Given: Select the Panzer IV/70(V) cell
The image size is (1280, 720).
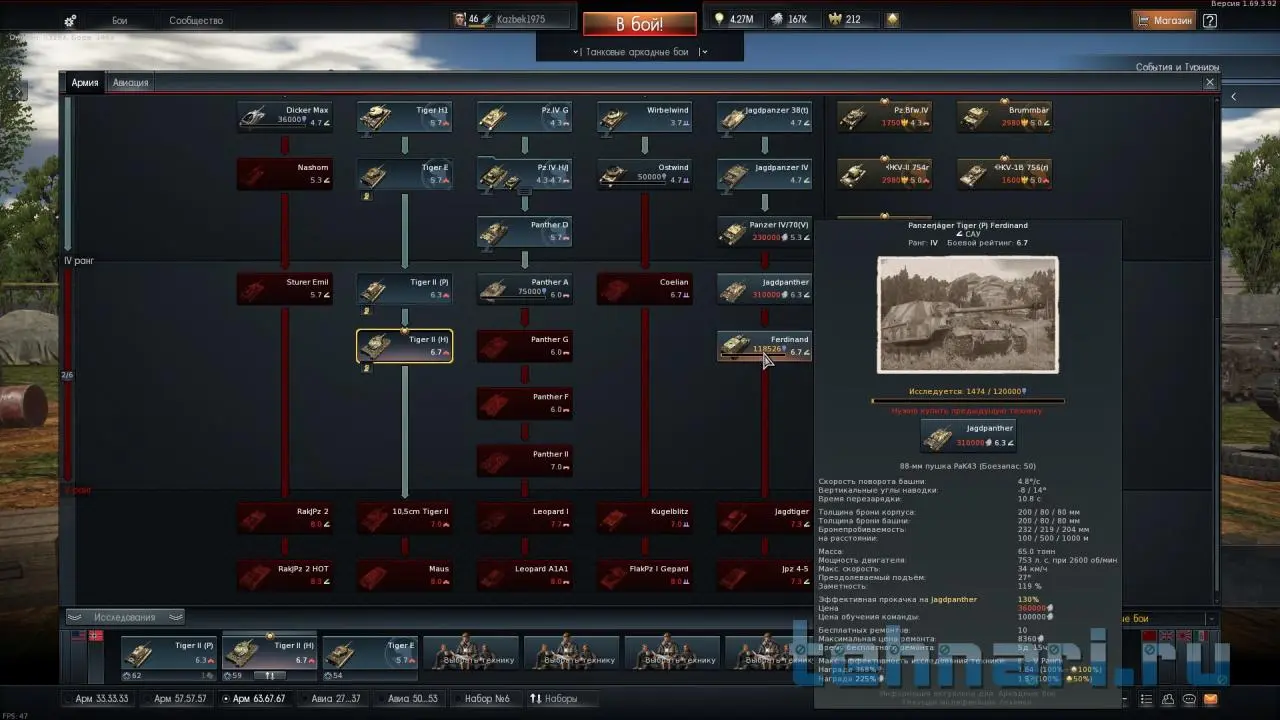Looking at the screenshot, I should point(765,231).
